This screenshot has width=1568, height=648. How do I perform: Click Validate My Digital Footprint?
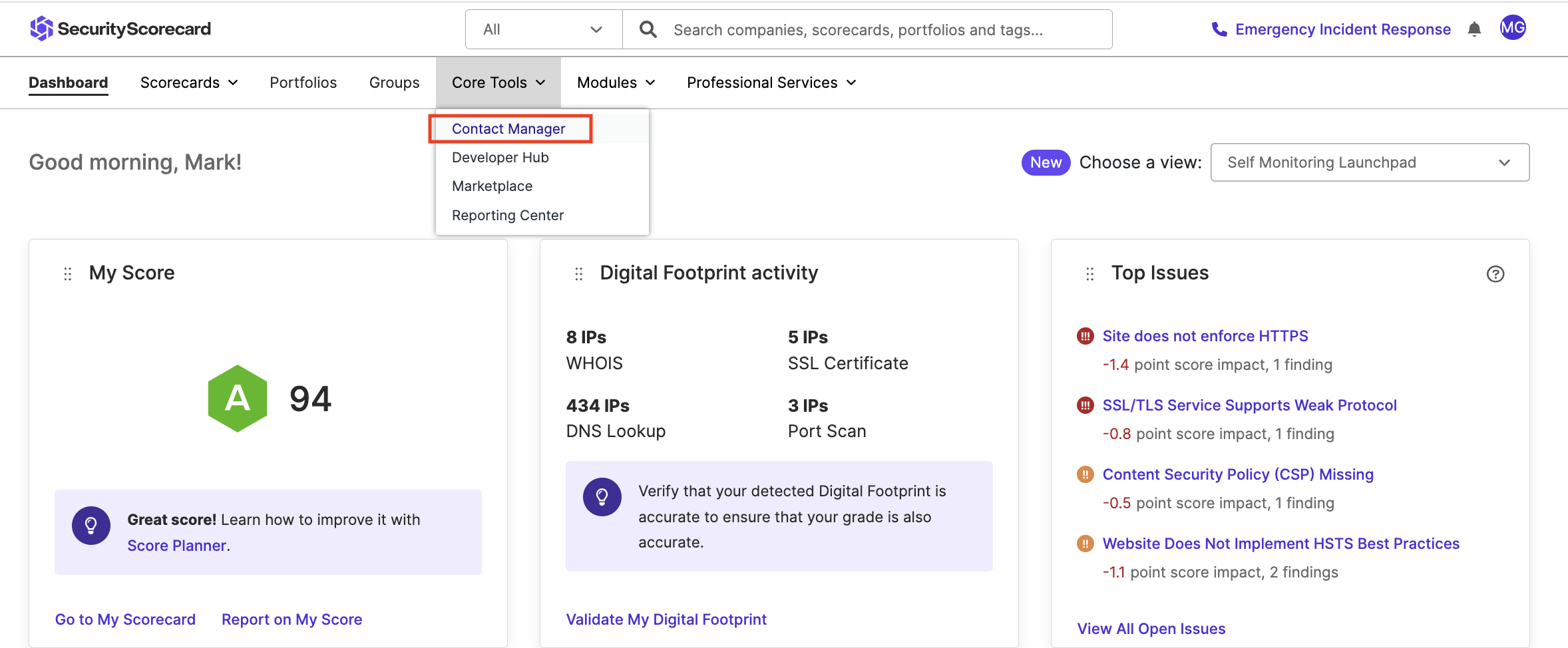point(666,619)
